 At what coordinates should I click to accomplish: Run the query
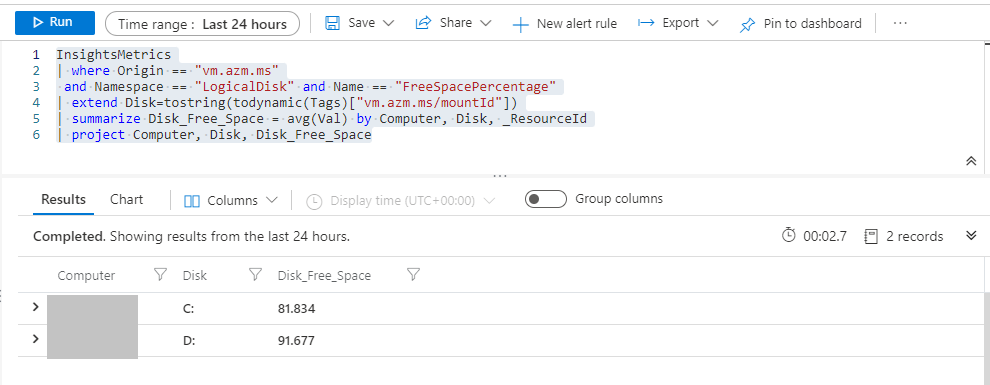pos(55,23)
